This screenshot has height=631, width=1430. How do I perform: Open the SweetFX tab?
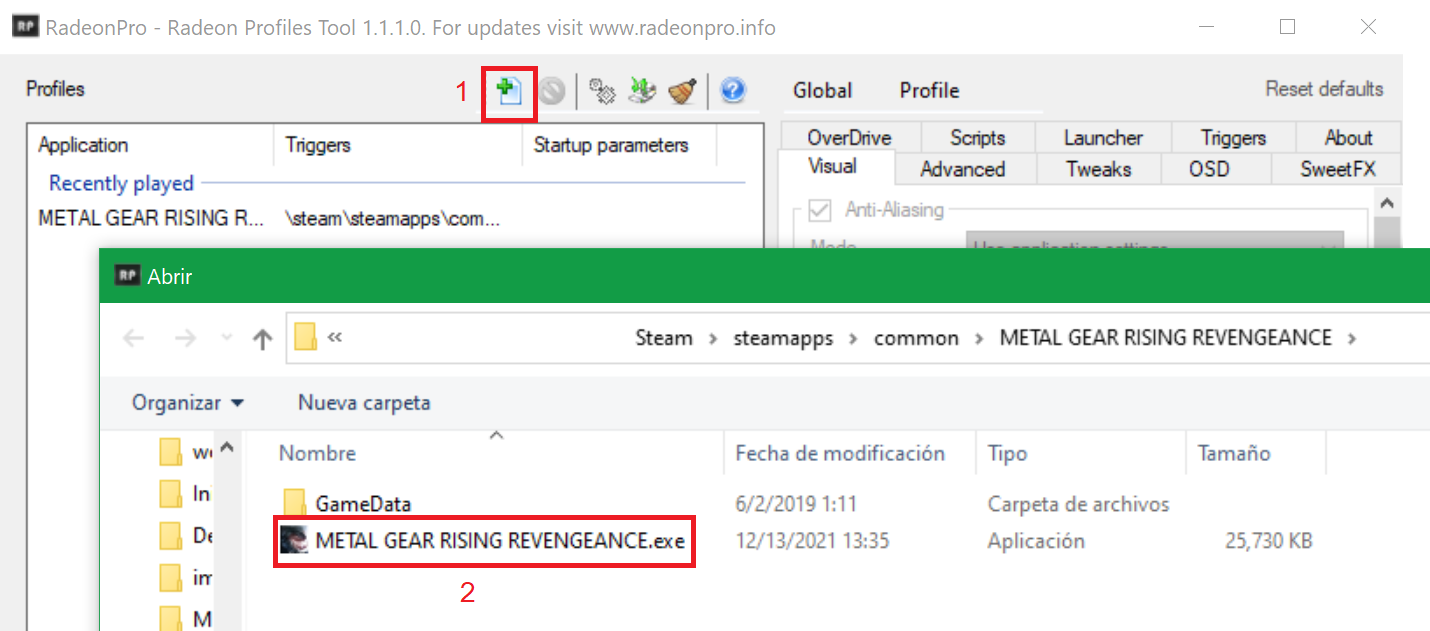pyautogui.click(x=1338, y=169)
